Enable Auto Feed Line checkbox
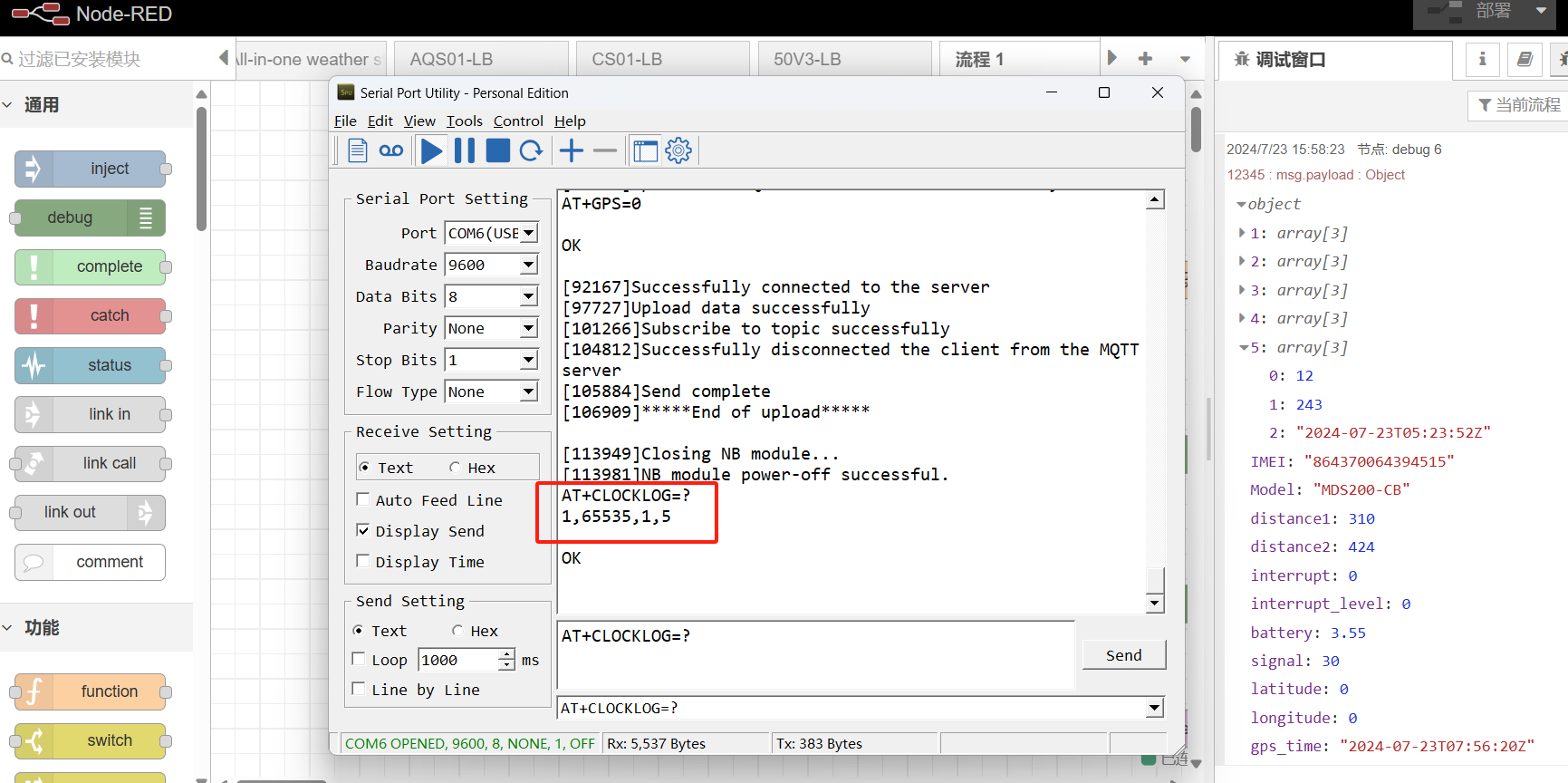This screenshot has width=1568, height=783. (x=363, y=499)
